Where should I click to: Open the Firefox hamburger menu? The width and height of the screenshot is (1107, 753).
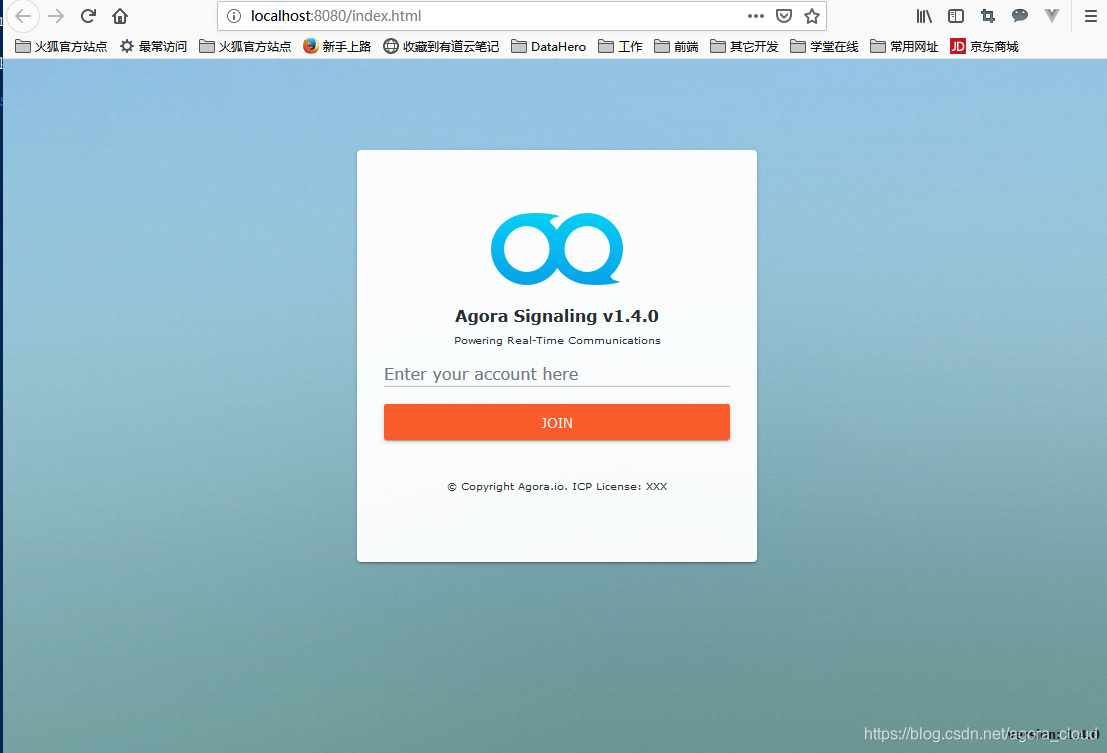(x=1091, y=16)
